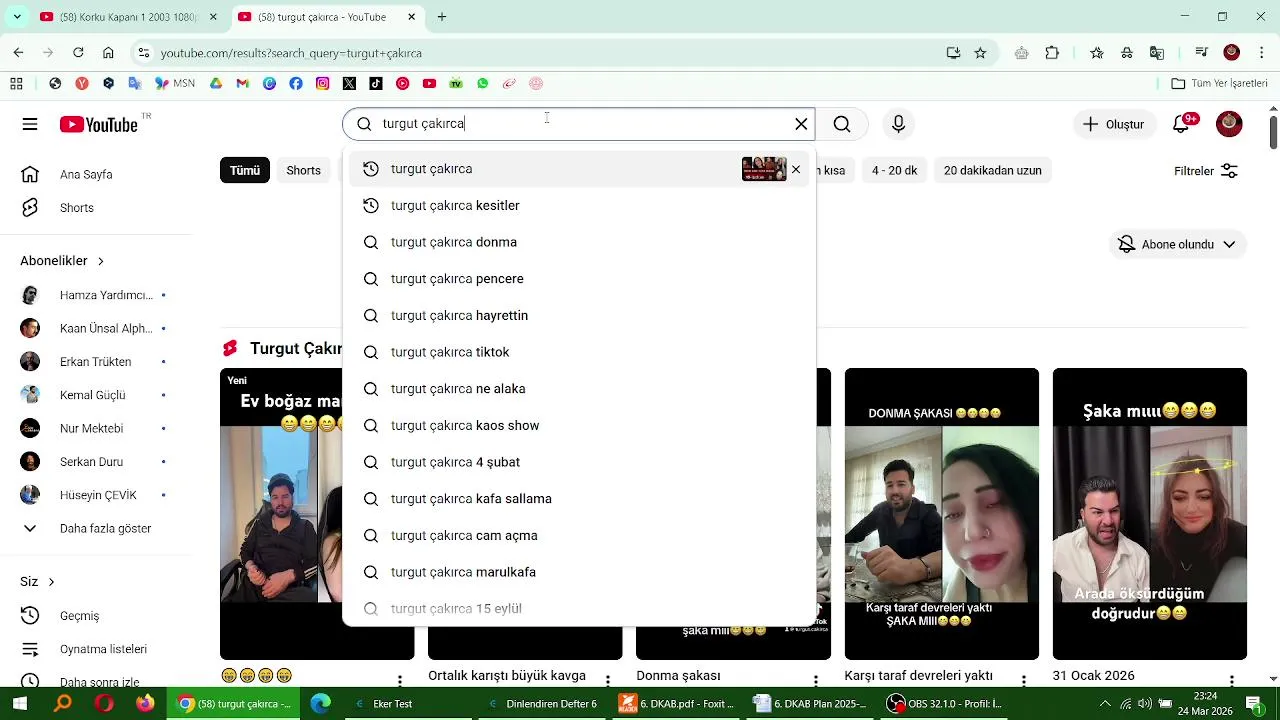Open Windows Start menu
1280x720 pixels.
coord(19,704)
